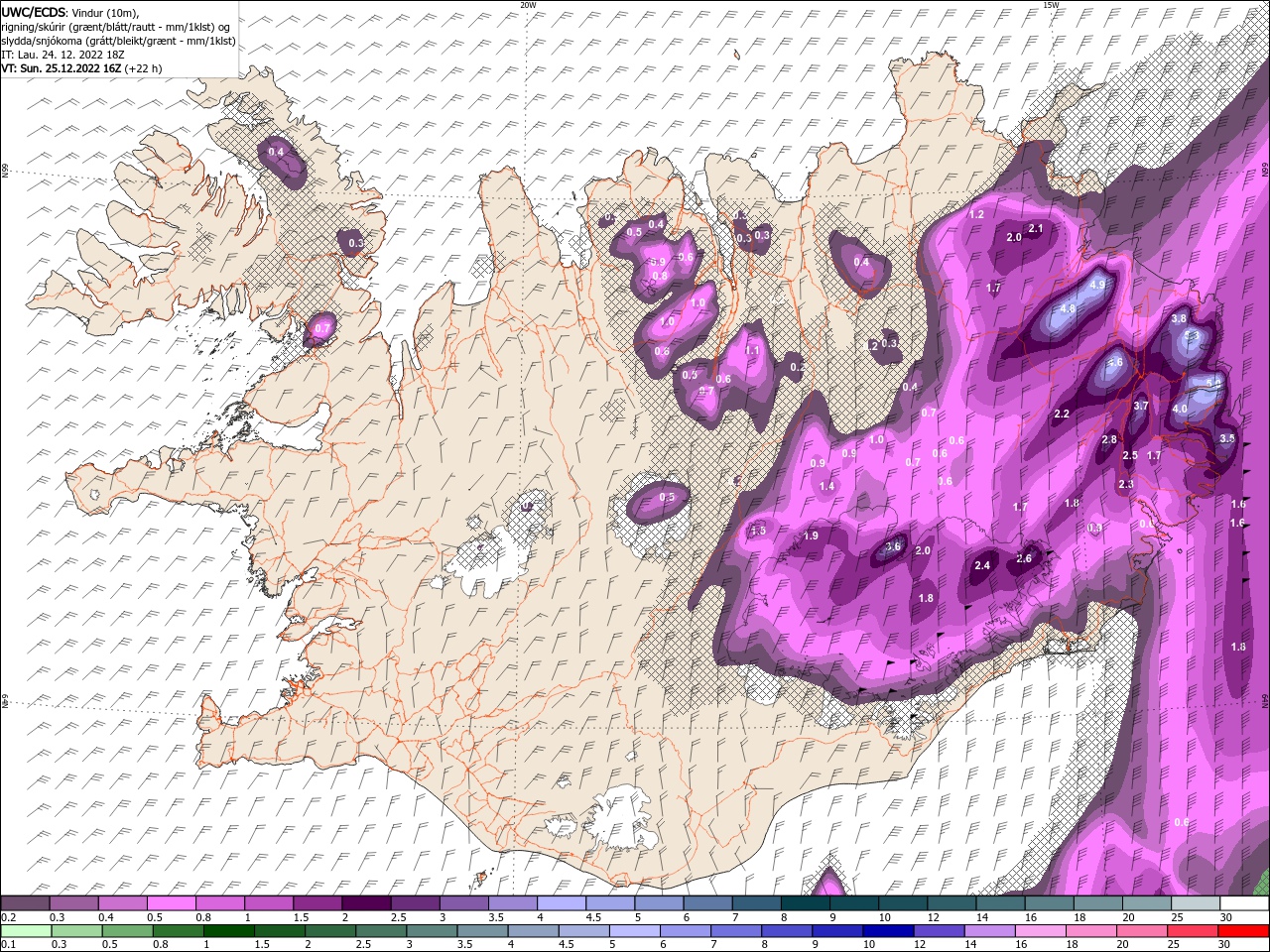Click the 2.3 value on the map
Screen dimensions: 1270x952
(1125, 484)
